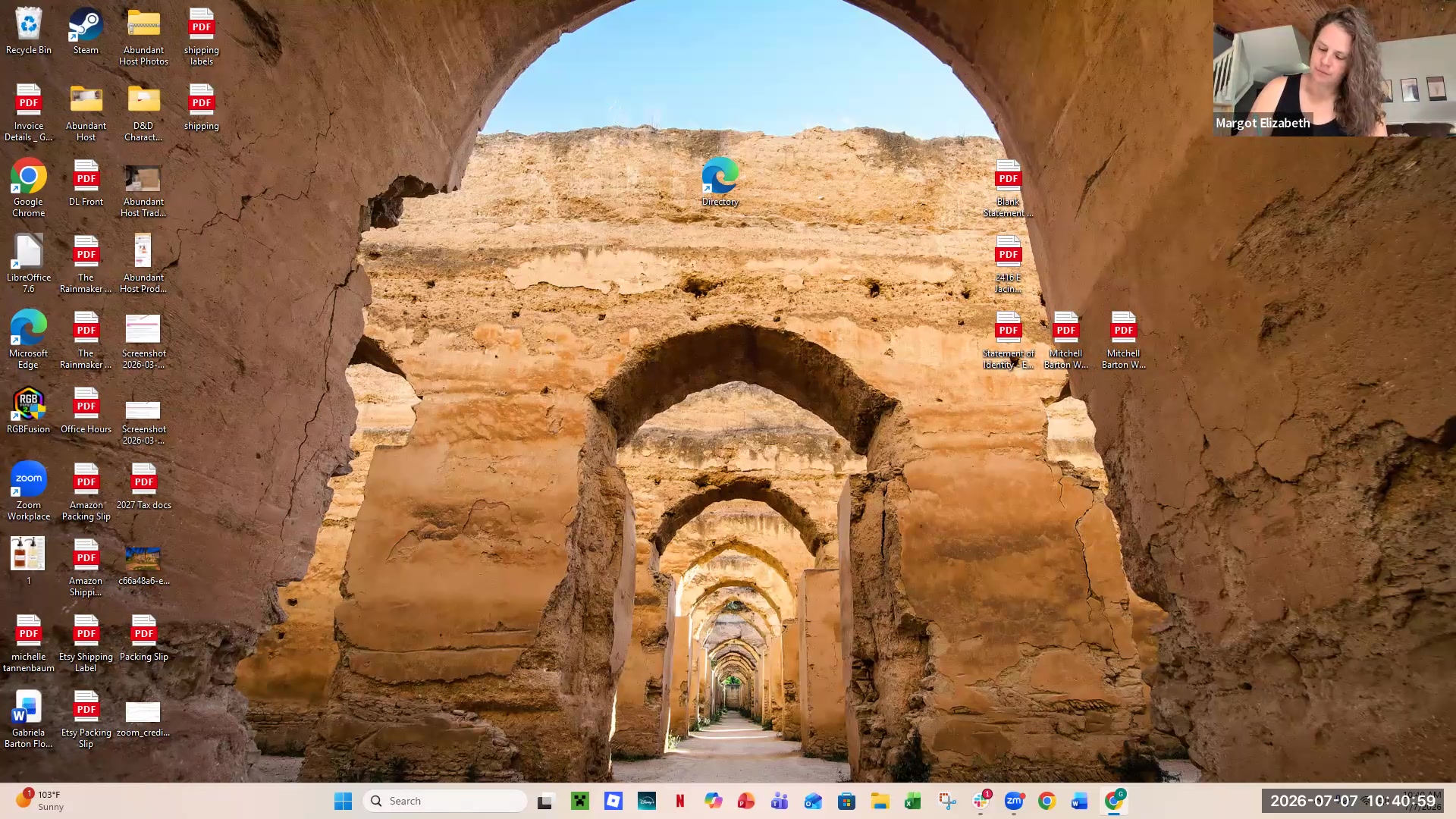This screenshot has width=1456, height=819.
Task: Select the Amazon Packing Slip PDF
Action: click(86, 492)
